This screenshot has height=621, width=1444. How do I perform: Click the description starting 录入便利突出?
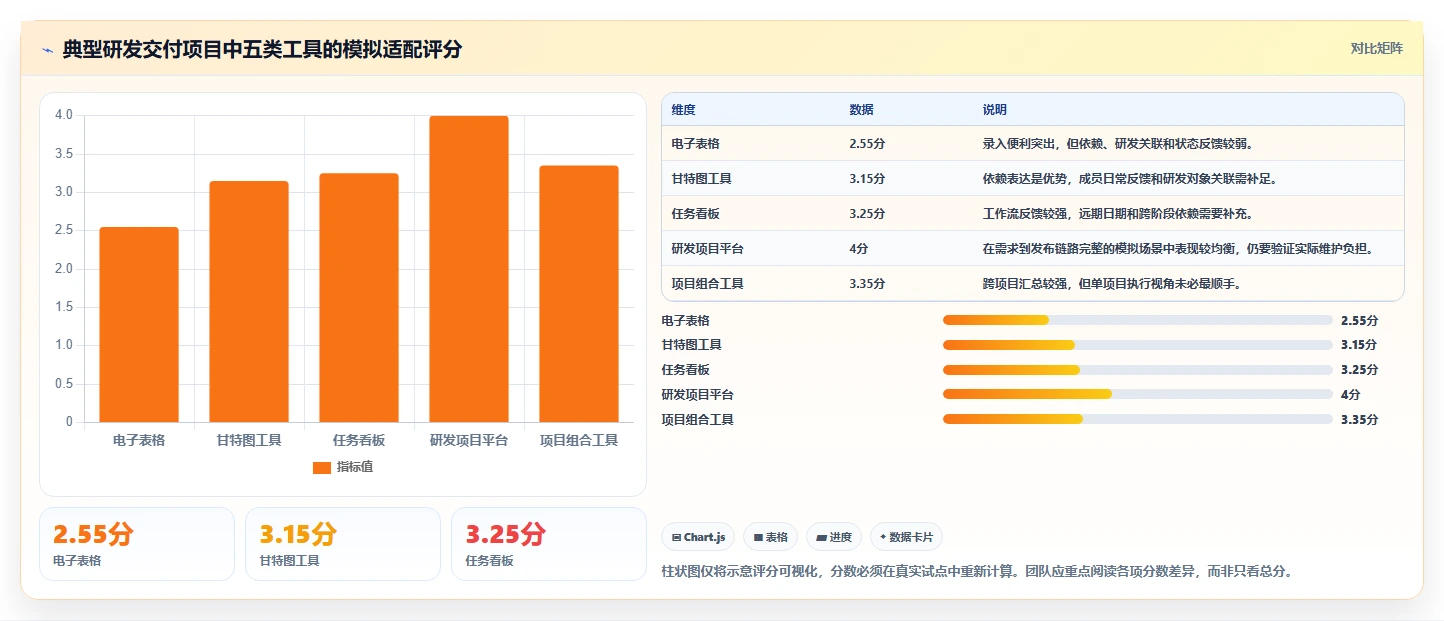[1118, 144]
